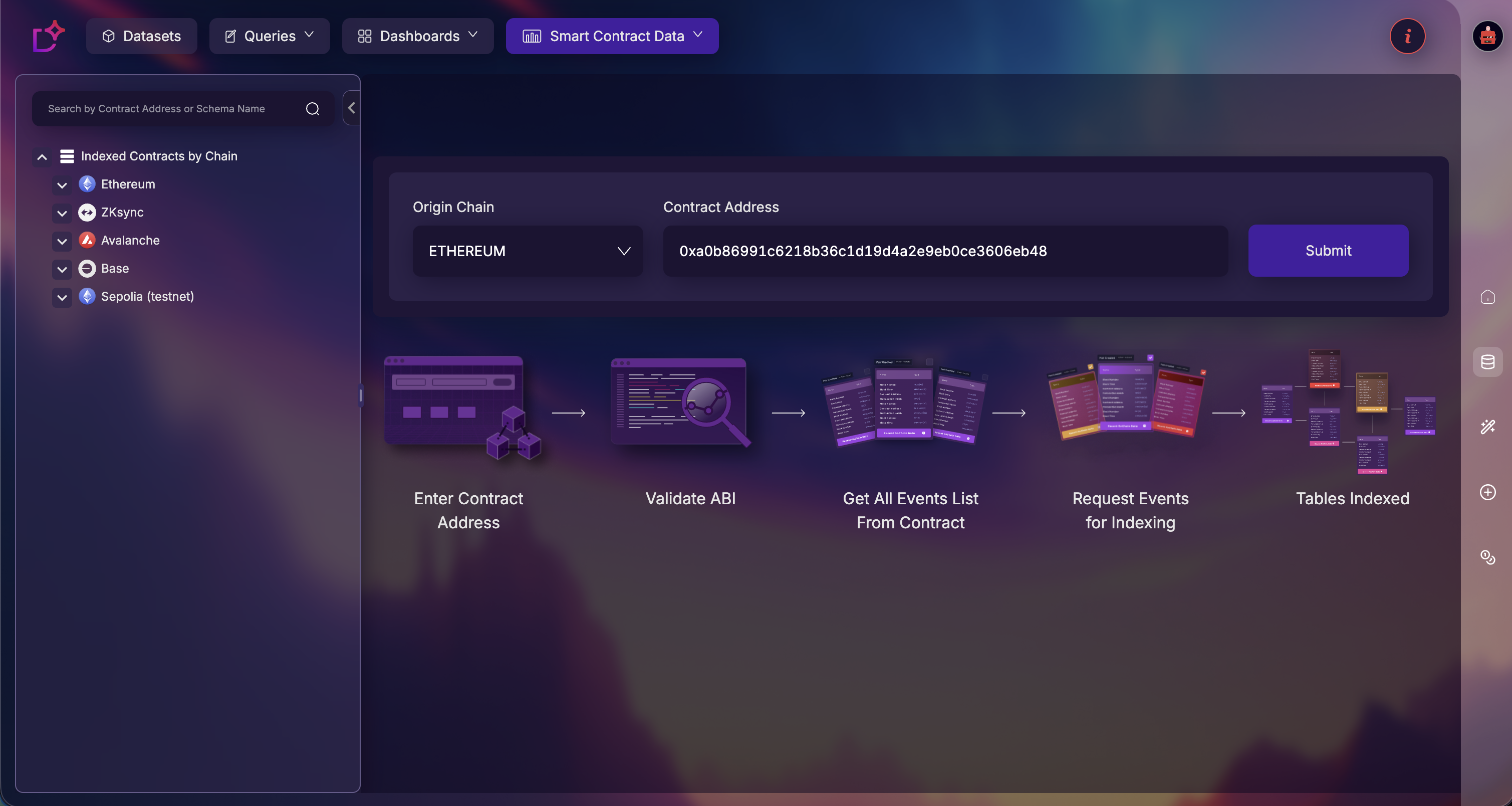Open the Origin Chain ETHEREUM dropdown
Image resolution: width=1512 pixels, height=806 pixels.
[527, 251]
